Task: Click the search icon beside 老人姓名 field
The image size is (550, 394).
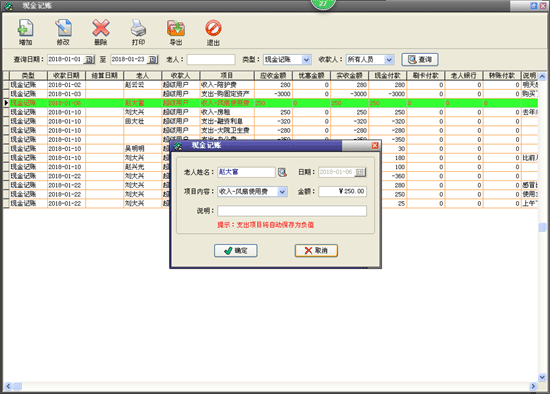Action: coord(282,172)
